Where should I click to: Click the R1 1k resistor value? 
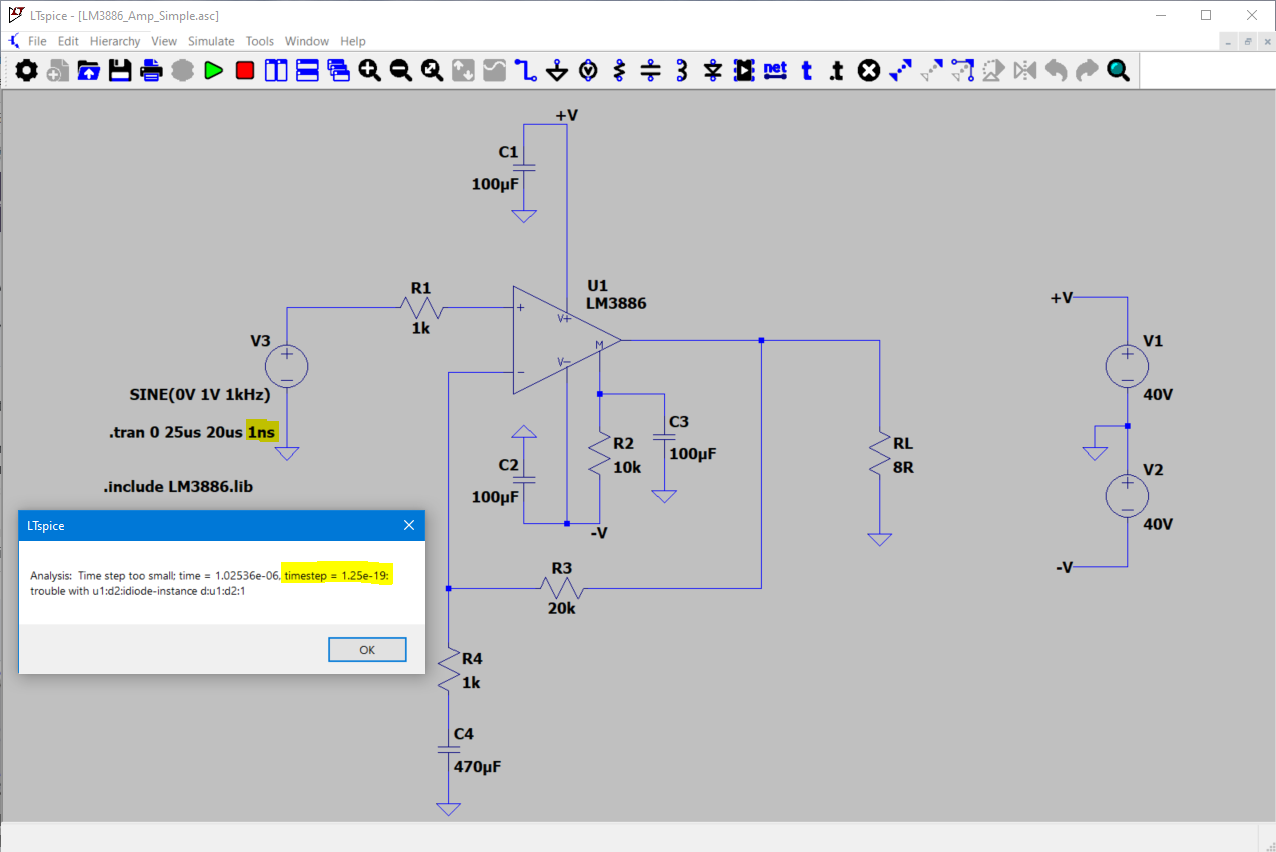[x=420, y=327]
